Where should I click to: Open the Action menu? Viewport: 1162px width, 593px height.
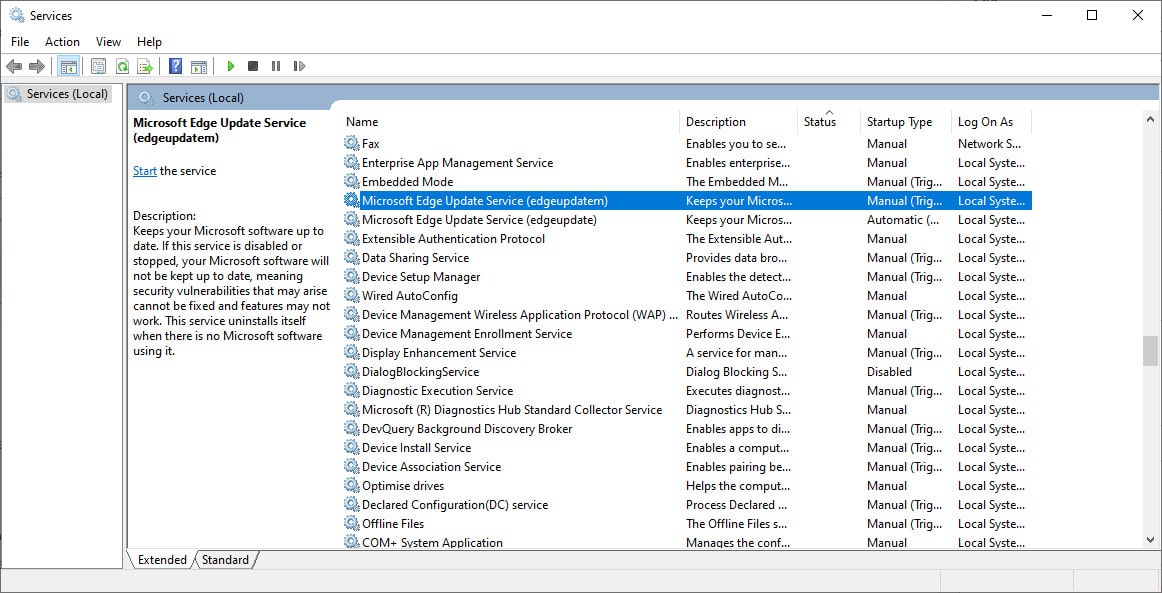[62, 42]
